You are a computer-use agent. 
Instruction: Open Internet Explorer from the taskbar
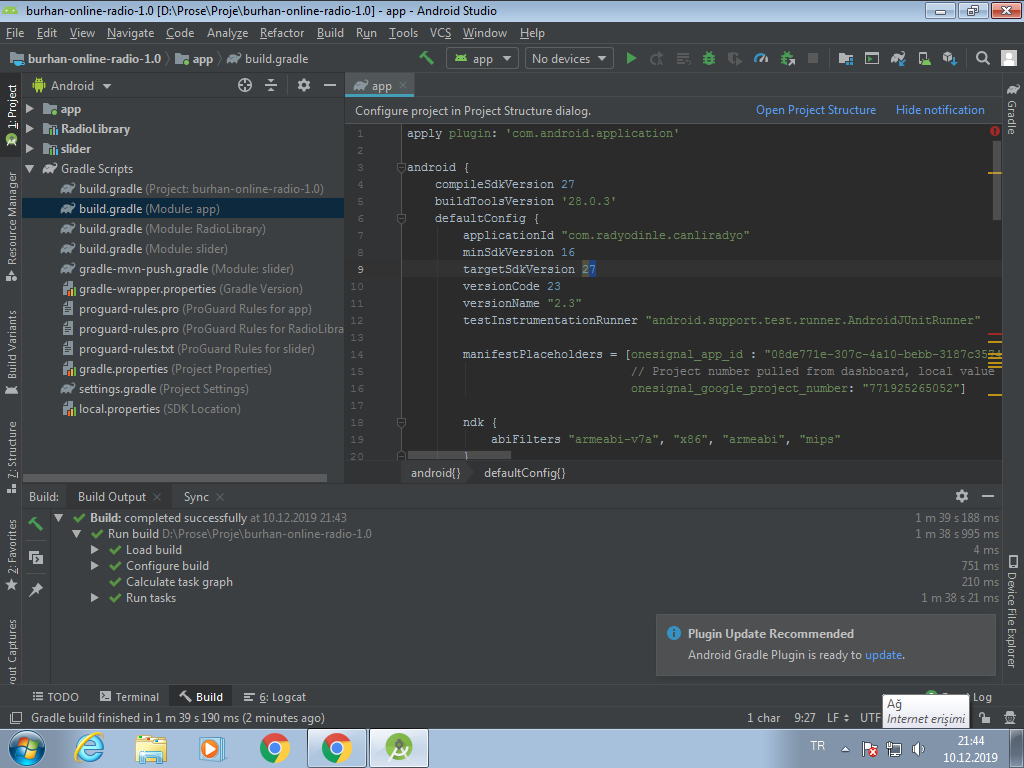coord(89,748)
